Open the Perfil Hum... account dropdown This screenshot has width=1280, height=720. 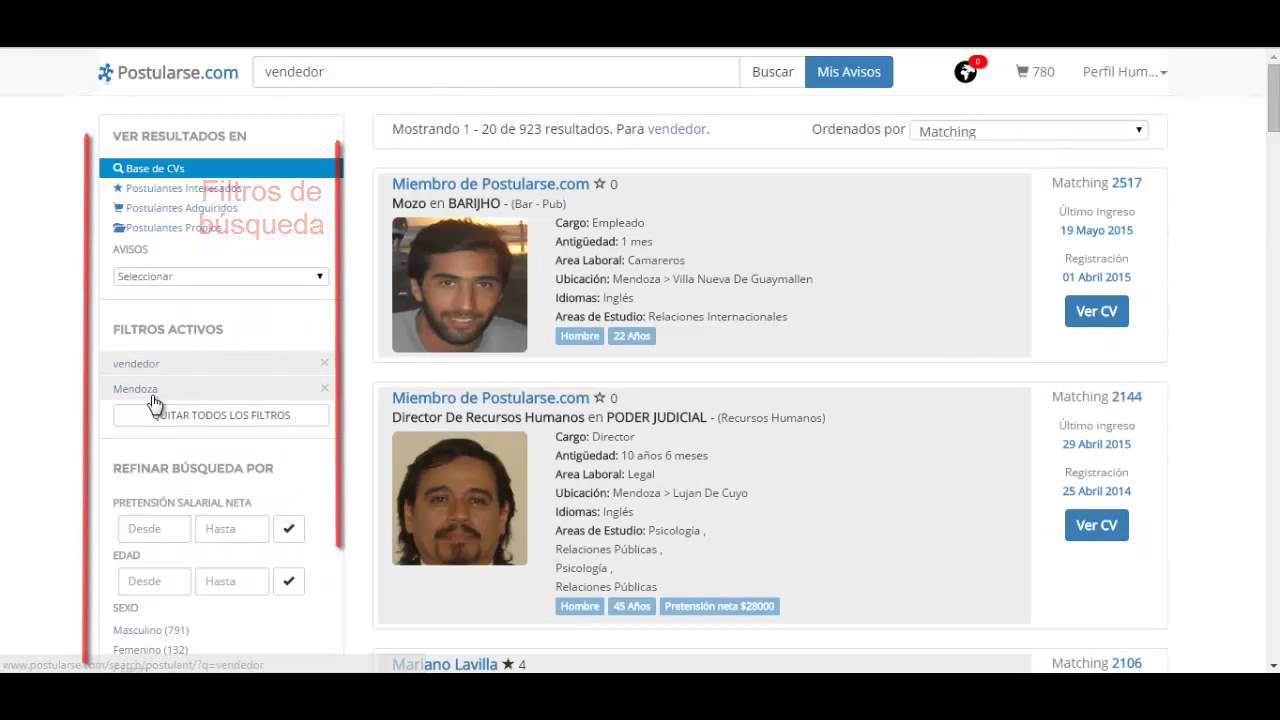coord(1125,72)
